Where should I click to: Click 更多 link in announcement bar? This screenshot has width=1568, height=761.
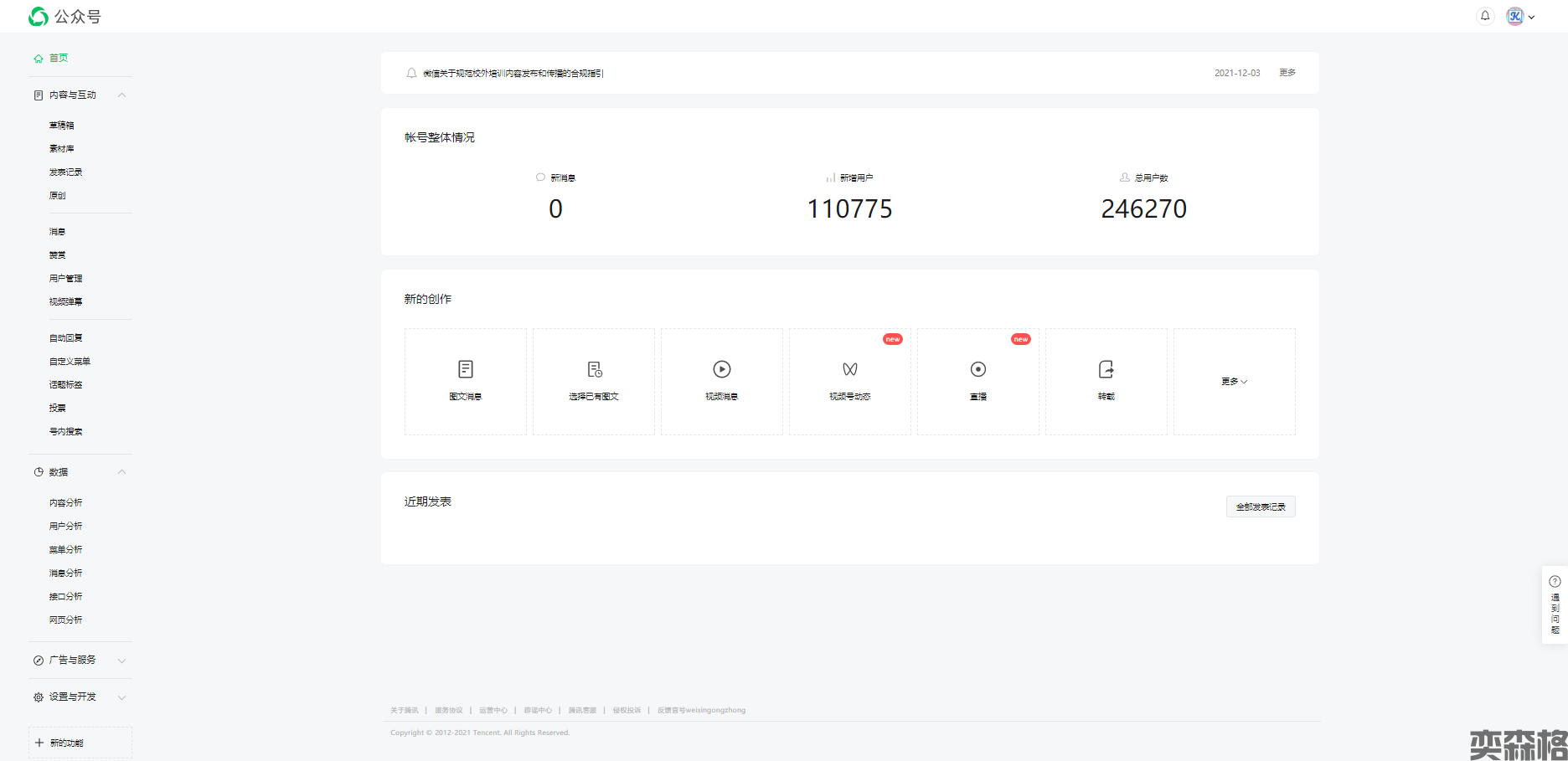point(1287,73)
